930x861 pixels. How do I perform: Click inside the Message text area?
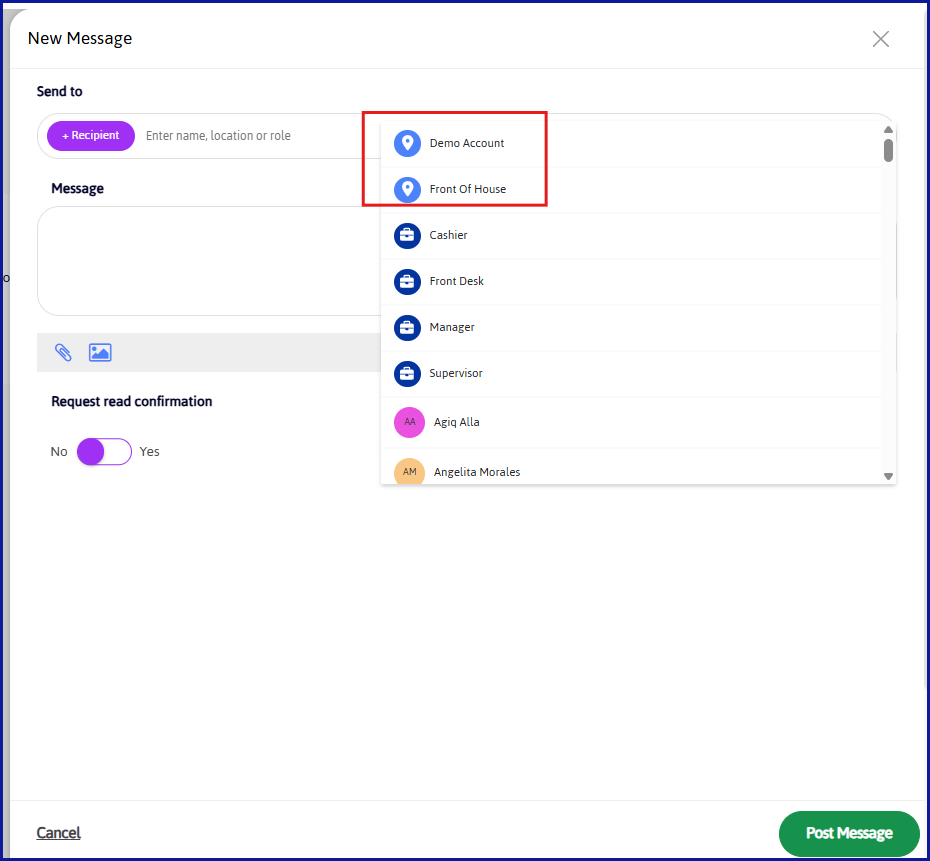(x=209, y=261)
